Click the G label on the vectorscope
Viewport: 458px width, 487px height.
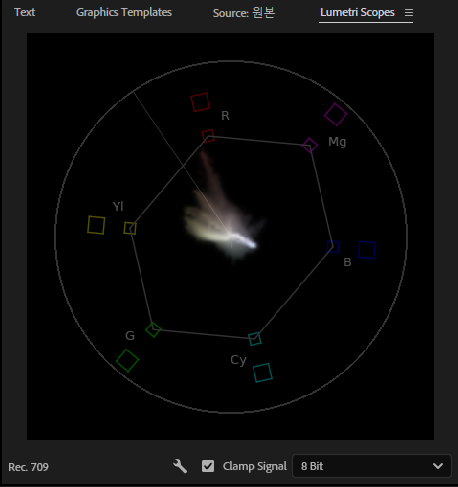tap(130, 335)
